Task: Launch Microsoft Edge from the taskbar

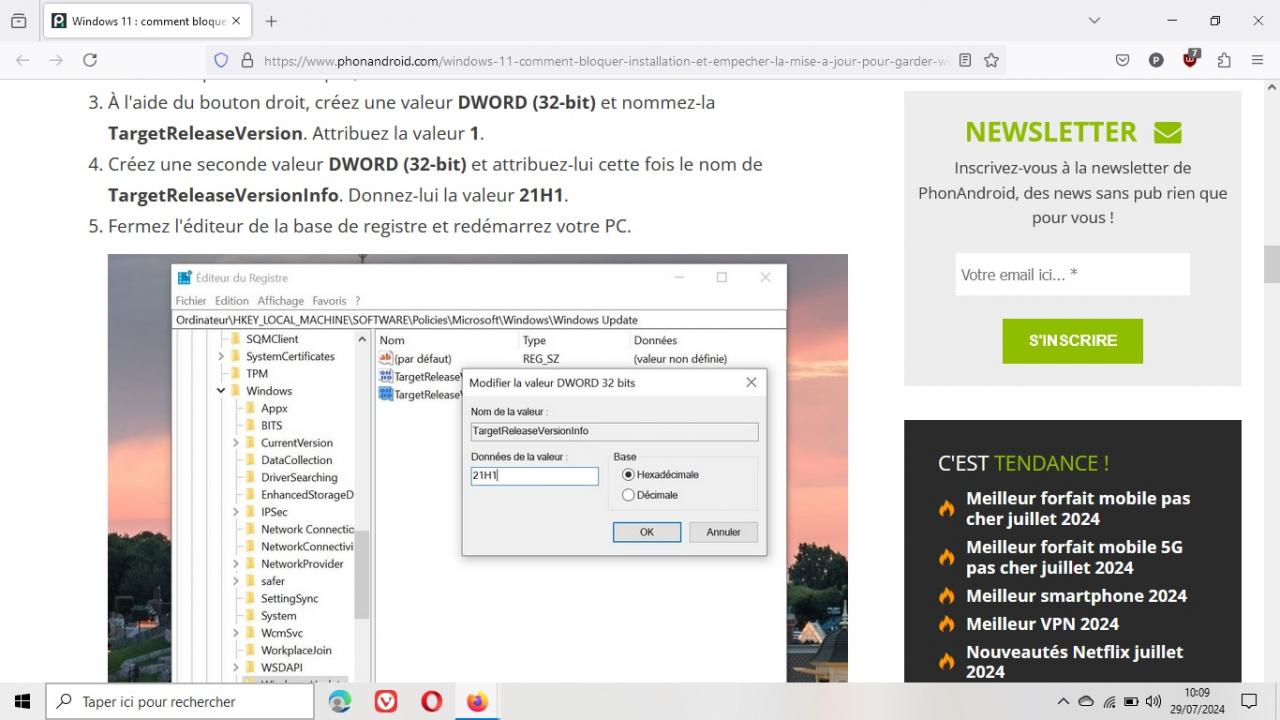Action: click(x=340, y=702)
